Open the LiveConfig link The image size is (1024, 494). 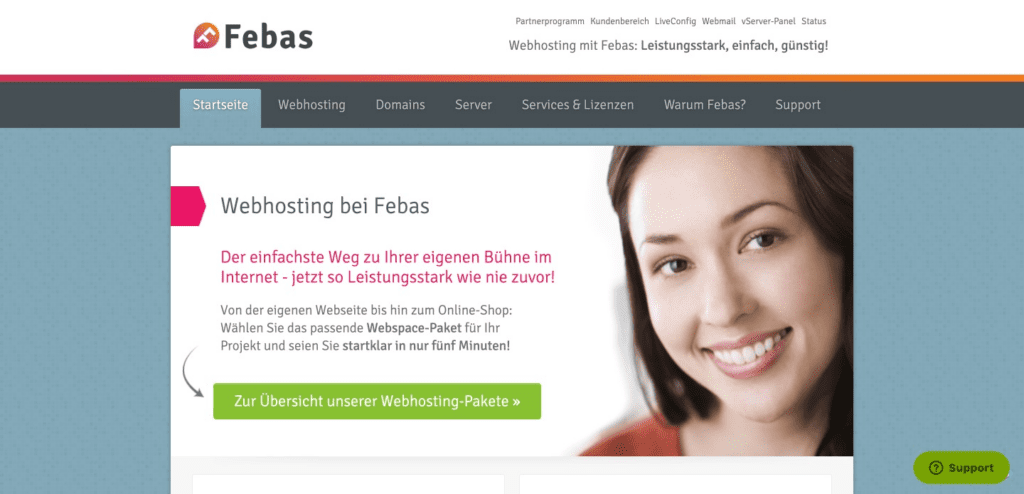(675, 21)
